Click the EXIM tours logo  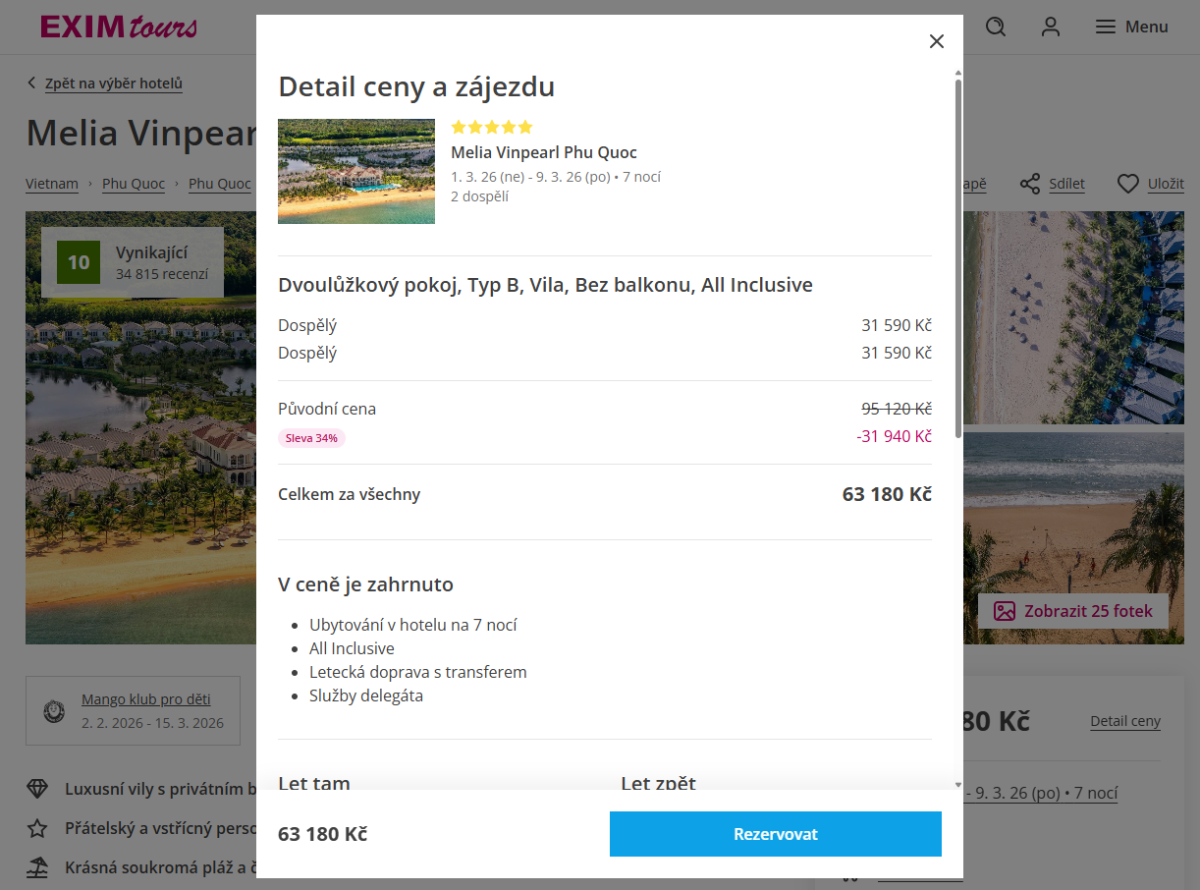click(x=119, y=27)
